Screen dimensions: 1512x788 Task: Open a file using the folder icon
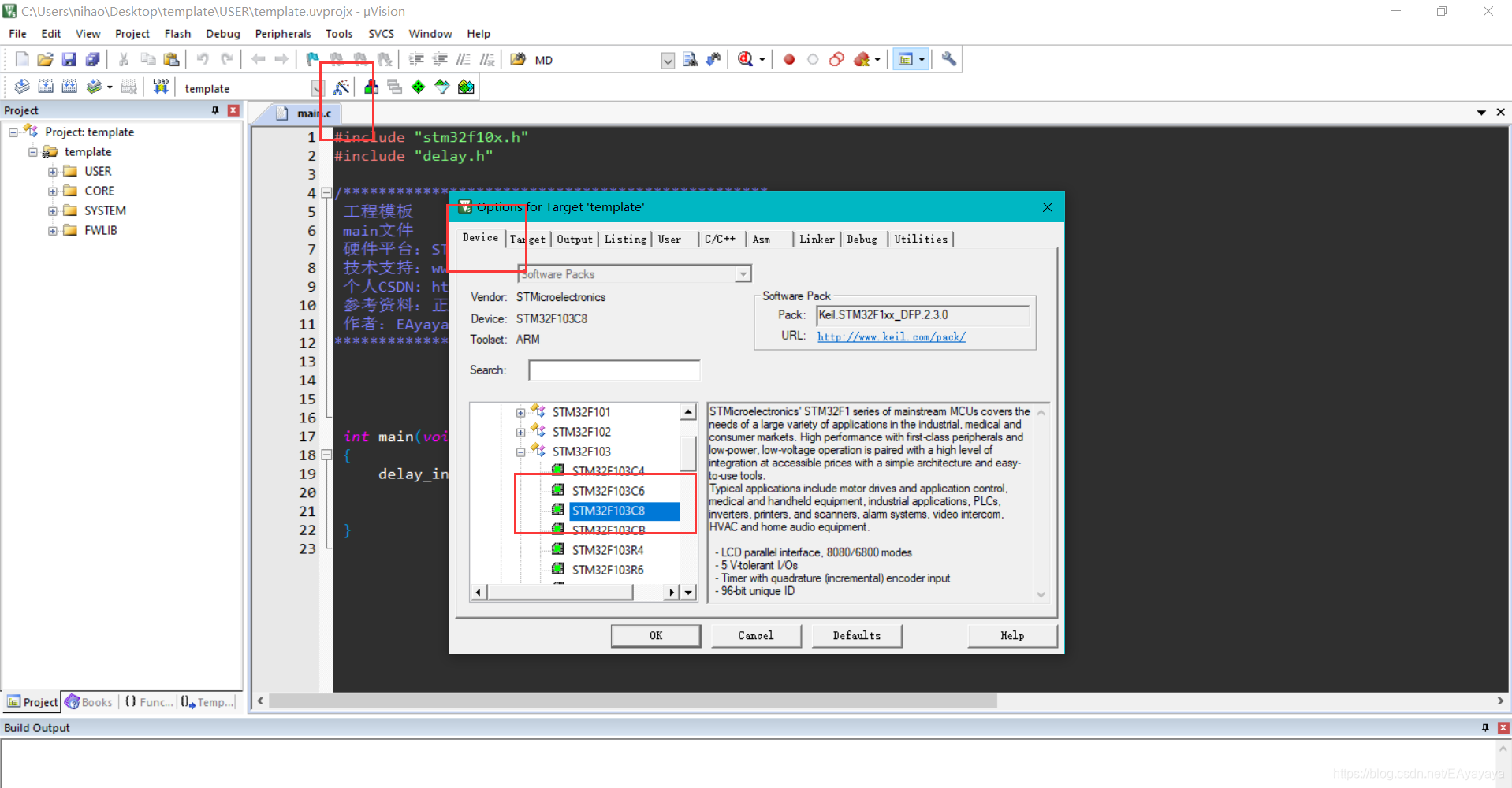point(46,59)
